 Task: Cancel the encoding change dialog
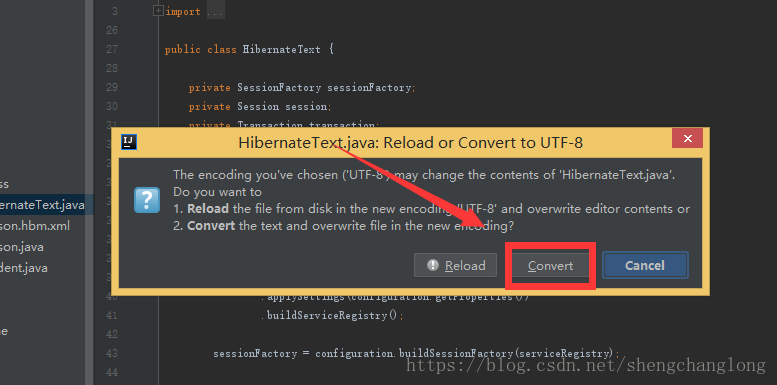(645, 266)
